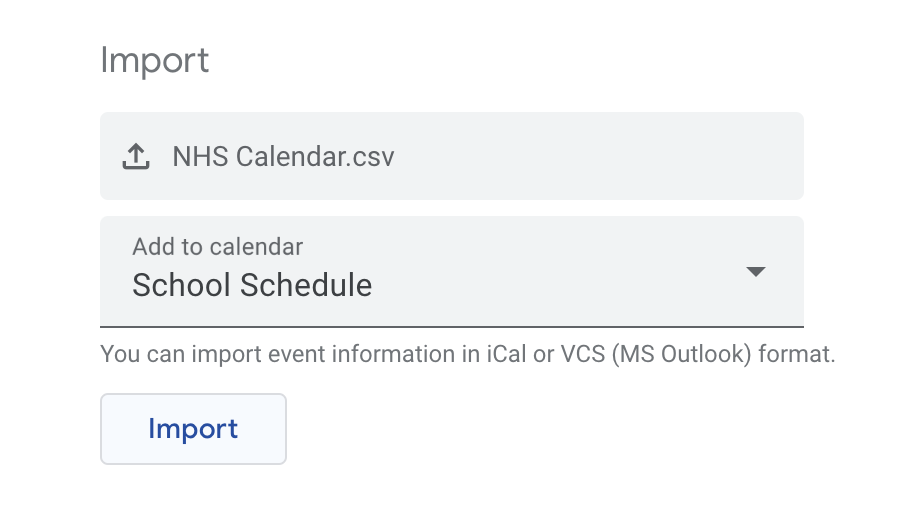The image size is (904, 518).
Task: Click the blue Import label on the button
Action: pos(193,429)
